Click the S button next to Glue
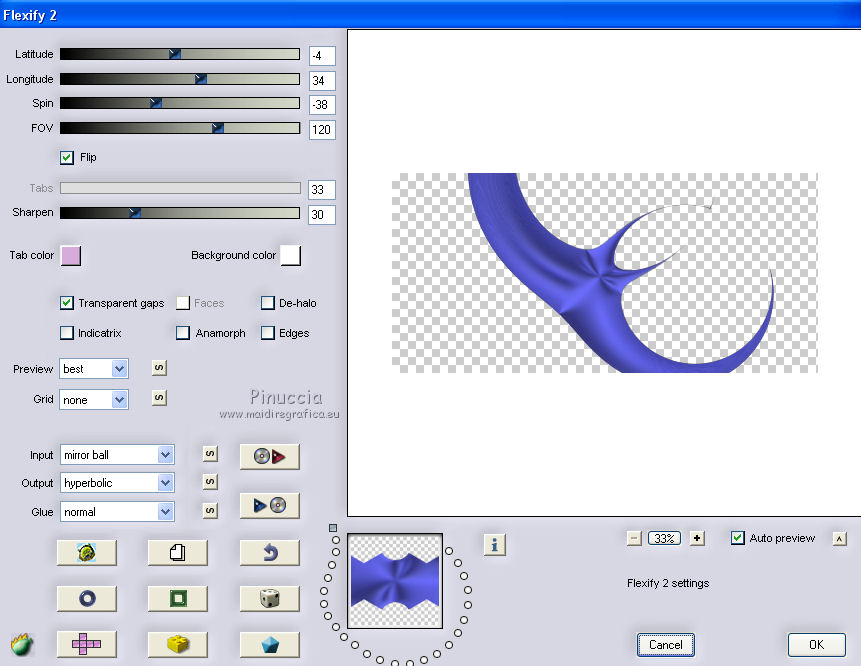 210,511
